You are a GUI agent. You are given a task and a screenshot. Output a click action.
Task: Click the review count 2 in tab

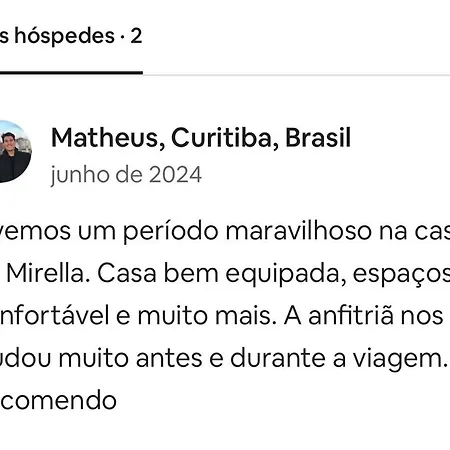point(136,36)
